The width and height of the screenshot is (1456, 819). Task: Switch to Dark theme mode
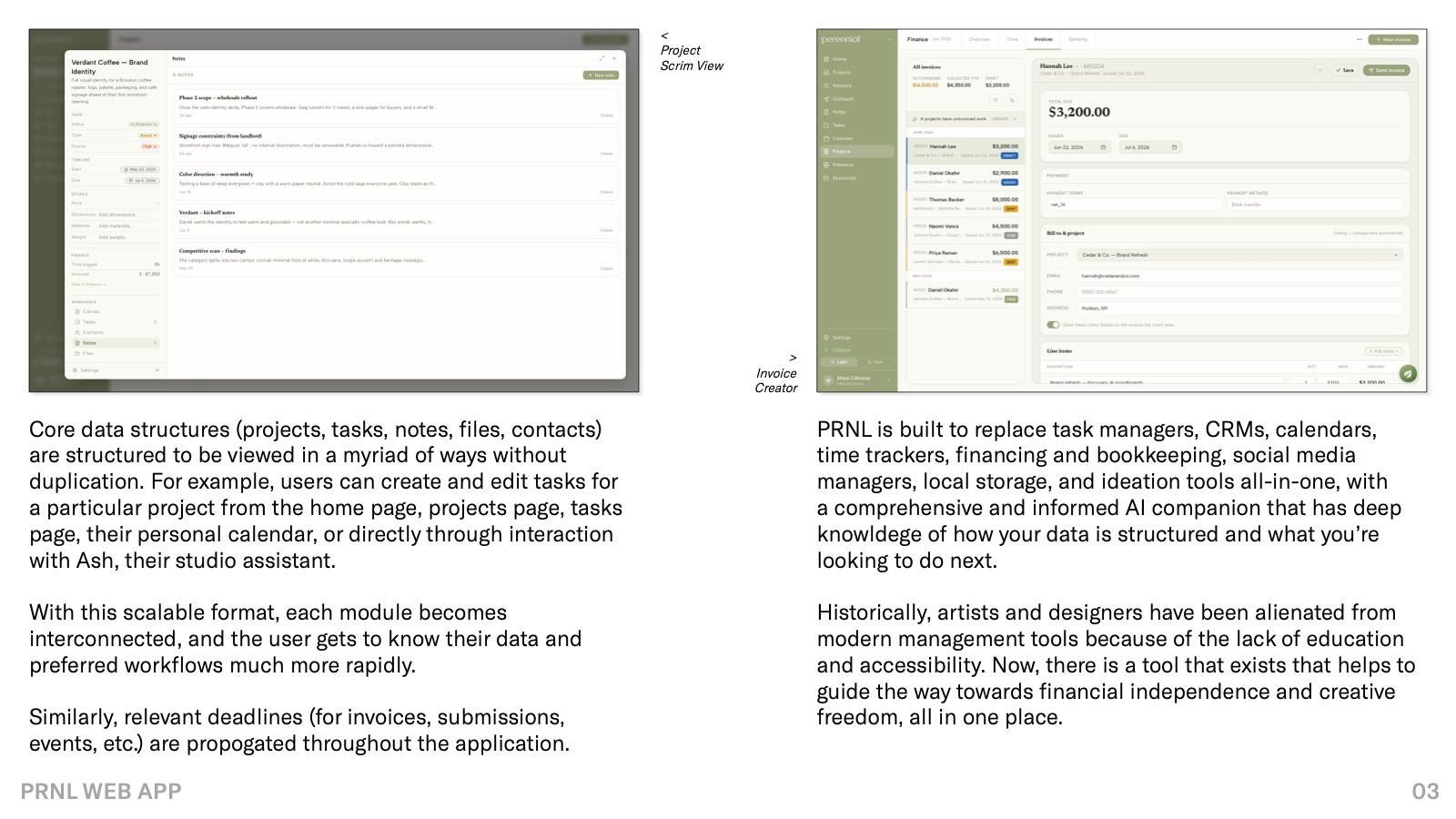point(875,362)
